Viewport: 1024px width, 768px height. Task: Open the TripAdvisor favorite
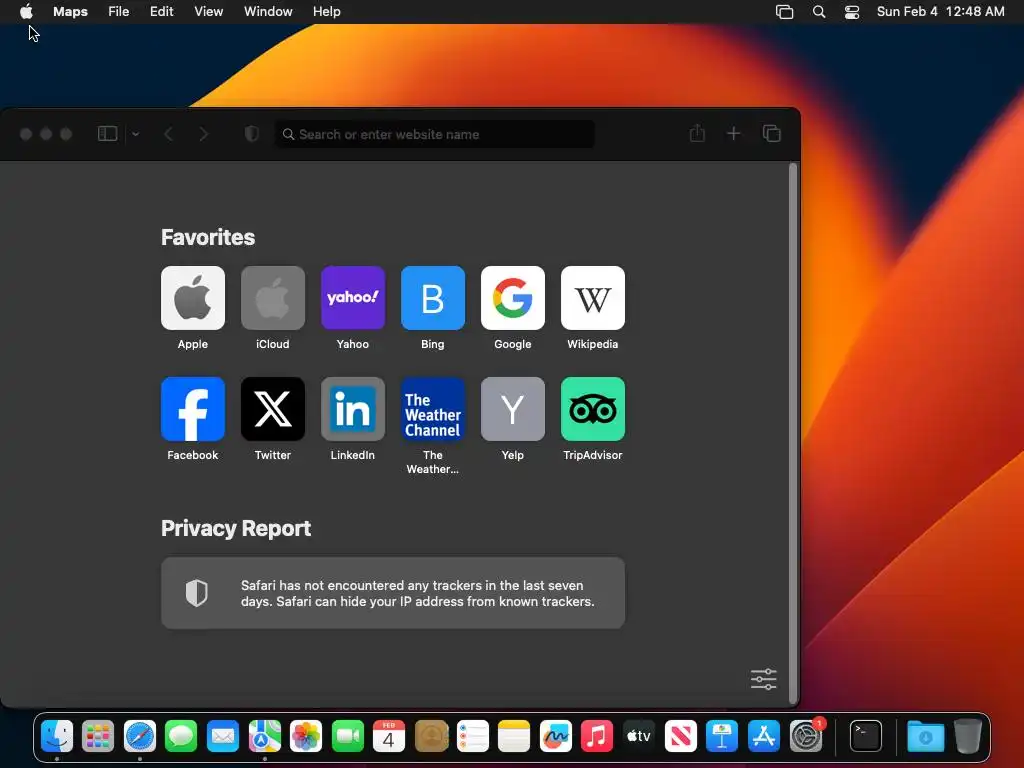[x=593, y=409]
